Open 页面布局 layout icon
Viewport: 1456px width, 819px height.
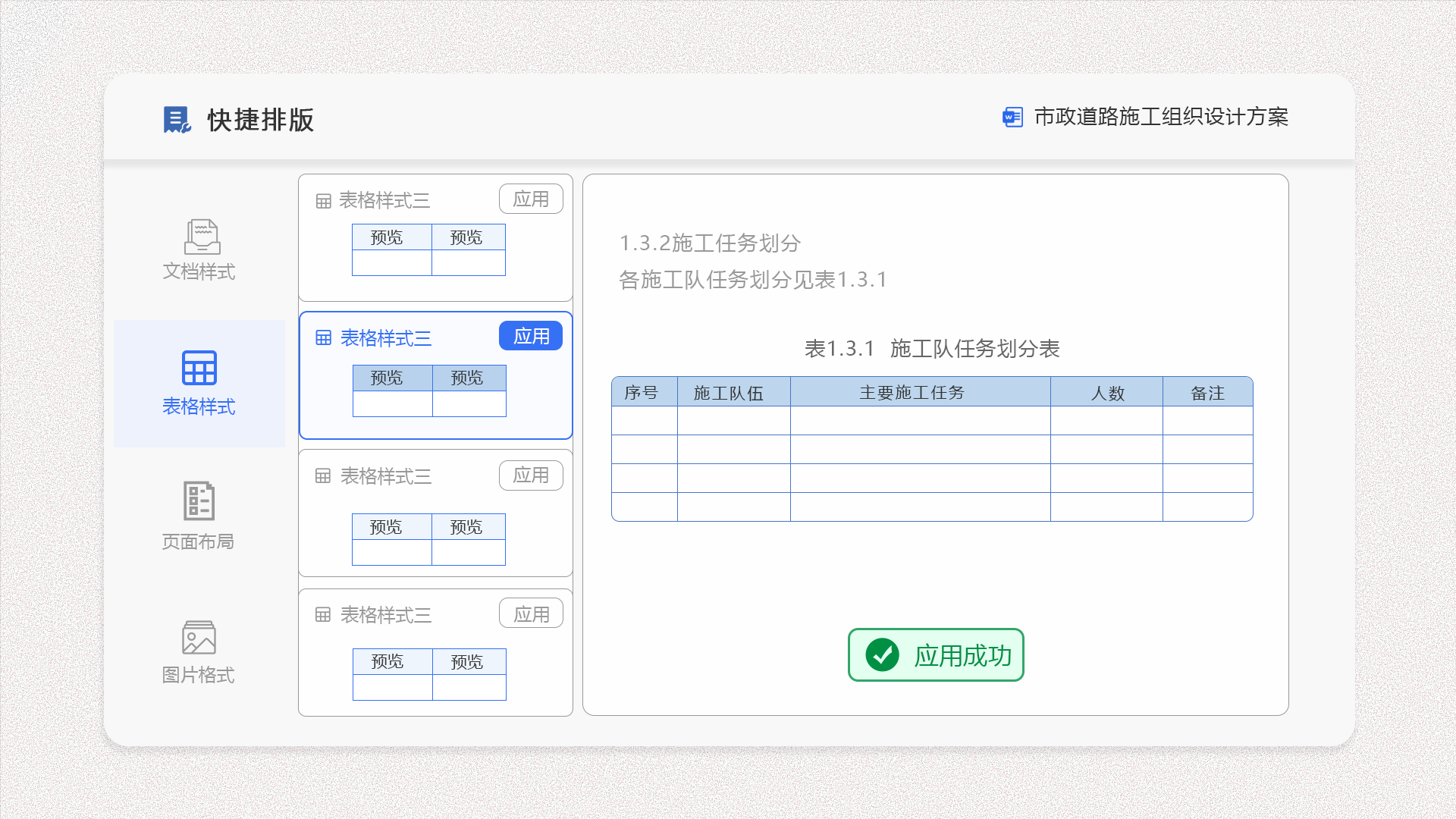(x=199, y=500)
